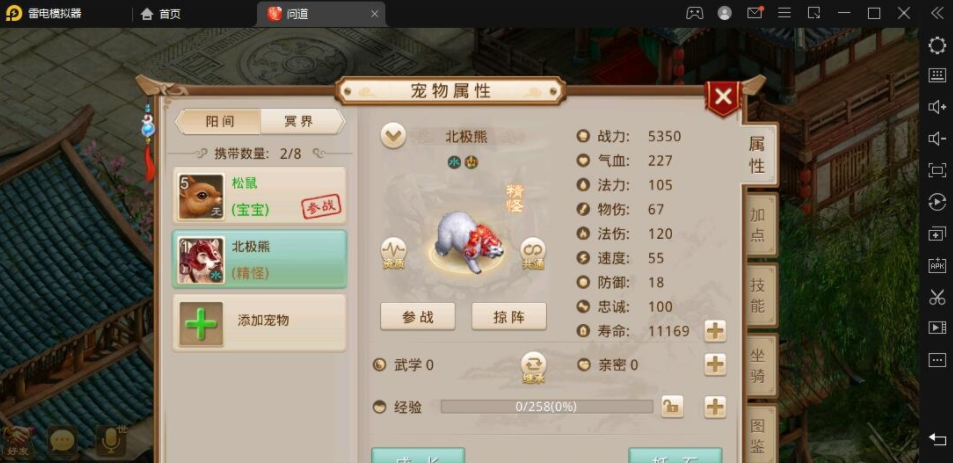Click the 继承 inherit swap icon
953x463 pixels.
(x=533, y=367)
